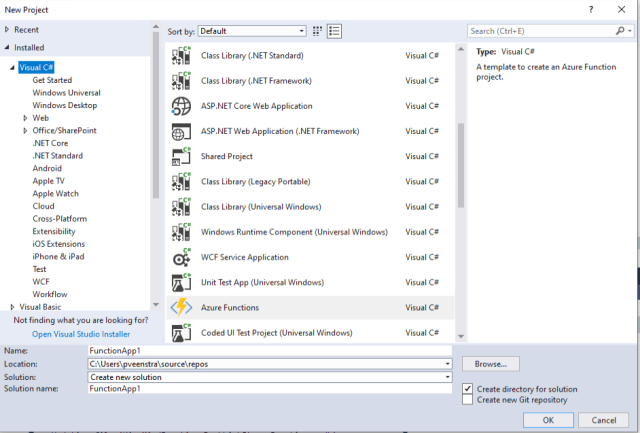Click the Unit Test App flask icon
Screen dimensions: 640x433
(x=181, y=282)
